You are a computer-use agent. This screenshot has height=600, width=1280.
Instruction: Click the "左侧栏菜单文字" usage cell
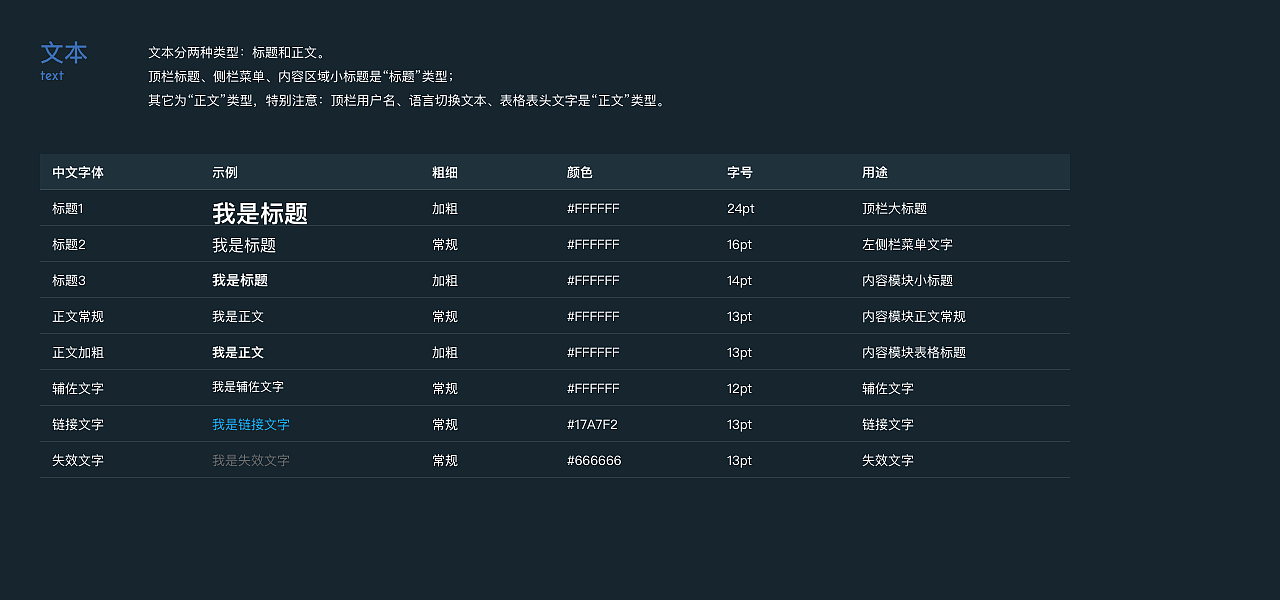(x=907, y=245)
